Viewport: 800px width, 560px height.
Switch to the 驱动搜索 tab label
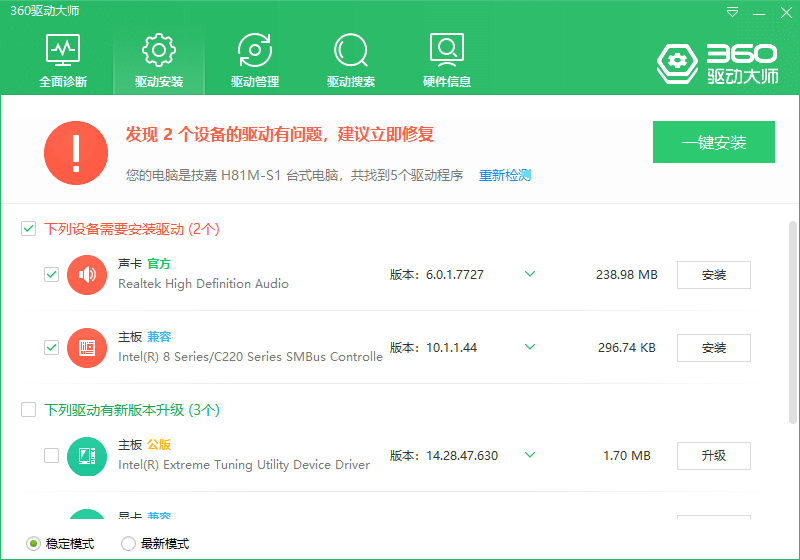[x=351, y=82]
